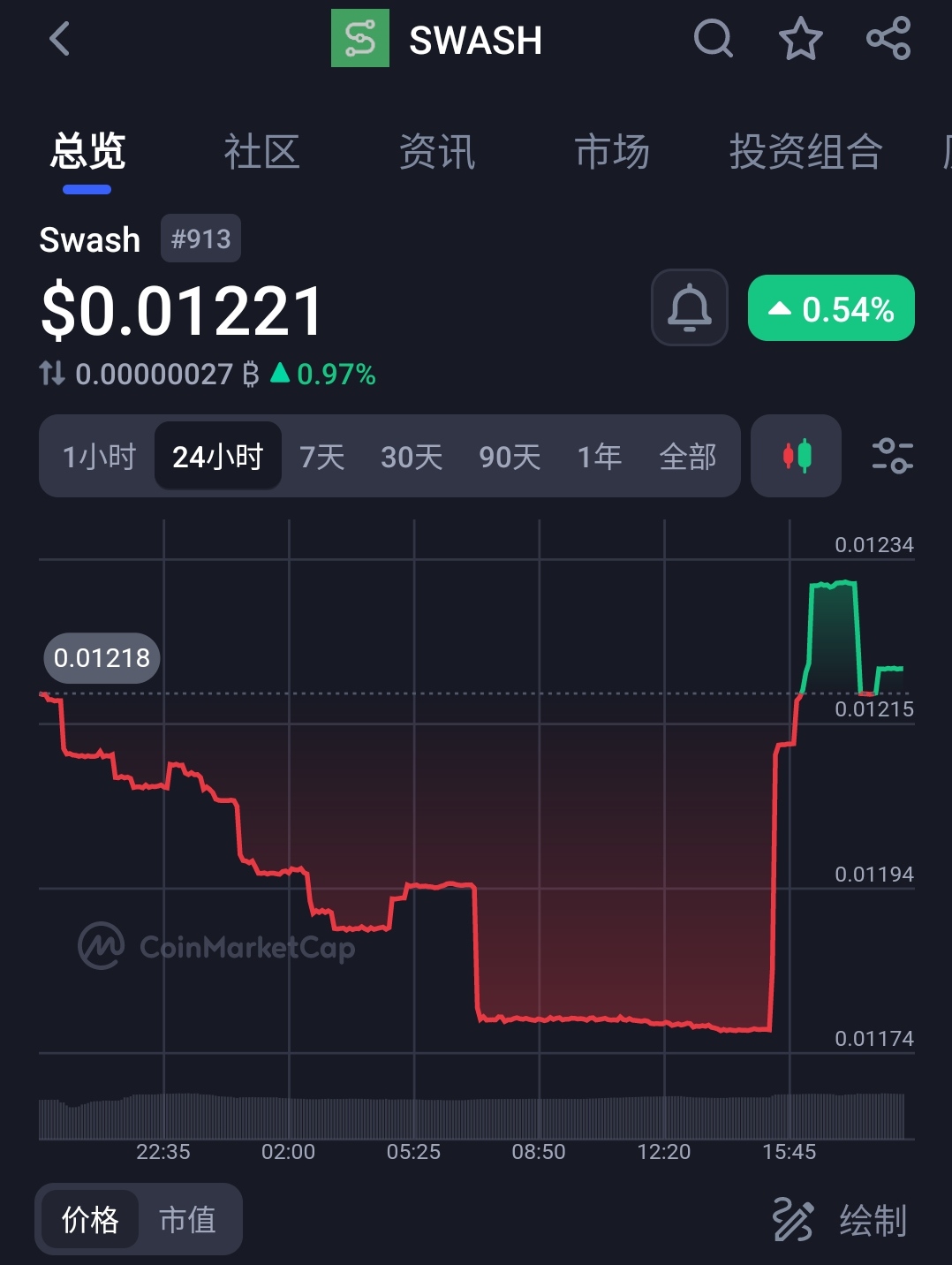Open the search magnifier icon
Viewport: 952px width, 1265px height.
714,39
